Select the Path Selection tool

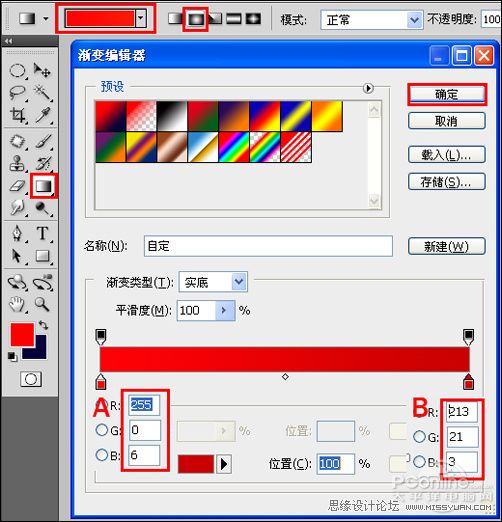tap(16, 256)
